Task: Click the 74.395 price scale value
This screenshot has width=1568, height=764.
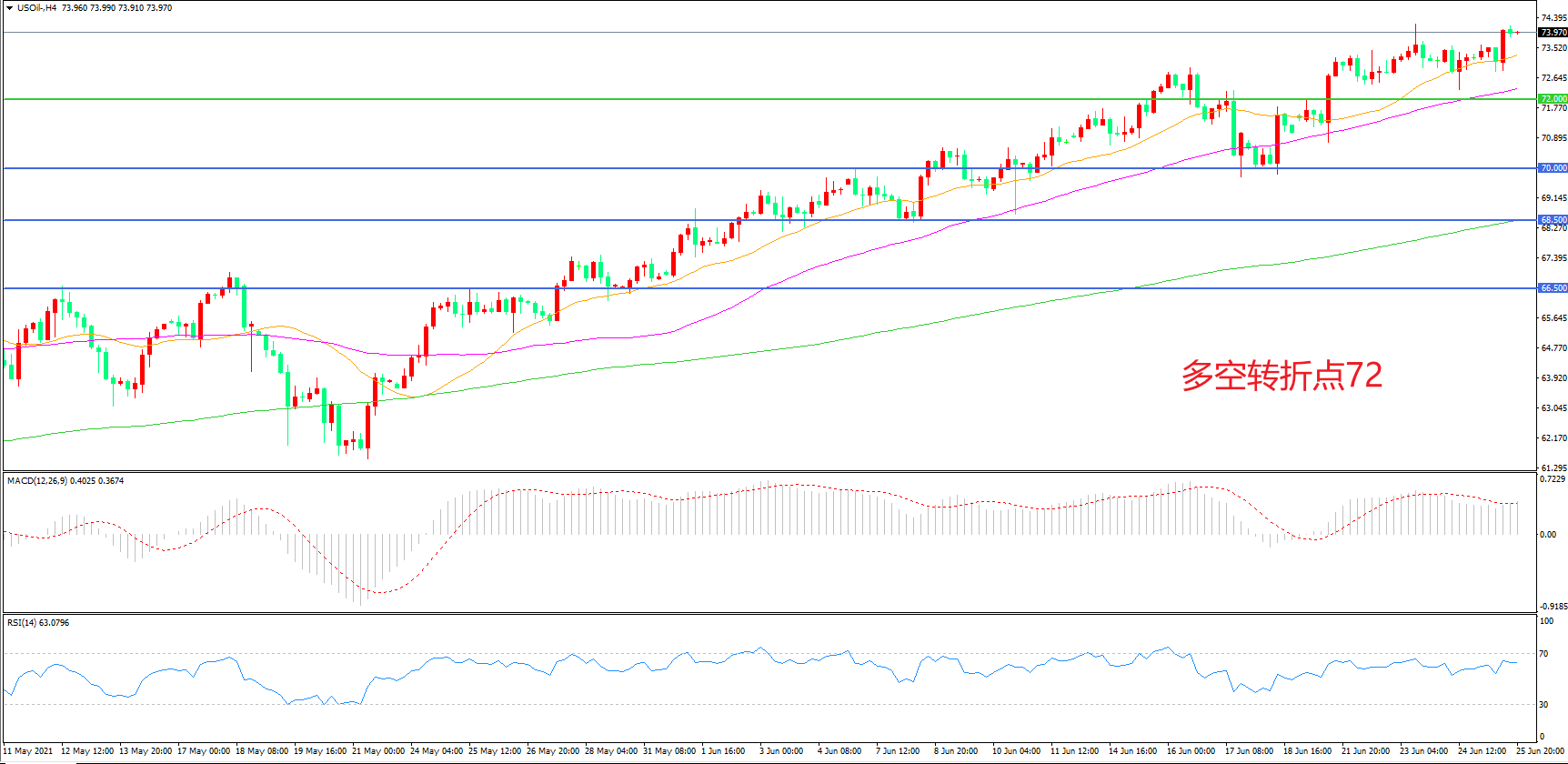Action: tap(1553, 17)
